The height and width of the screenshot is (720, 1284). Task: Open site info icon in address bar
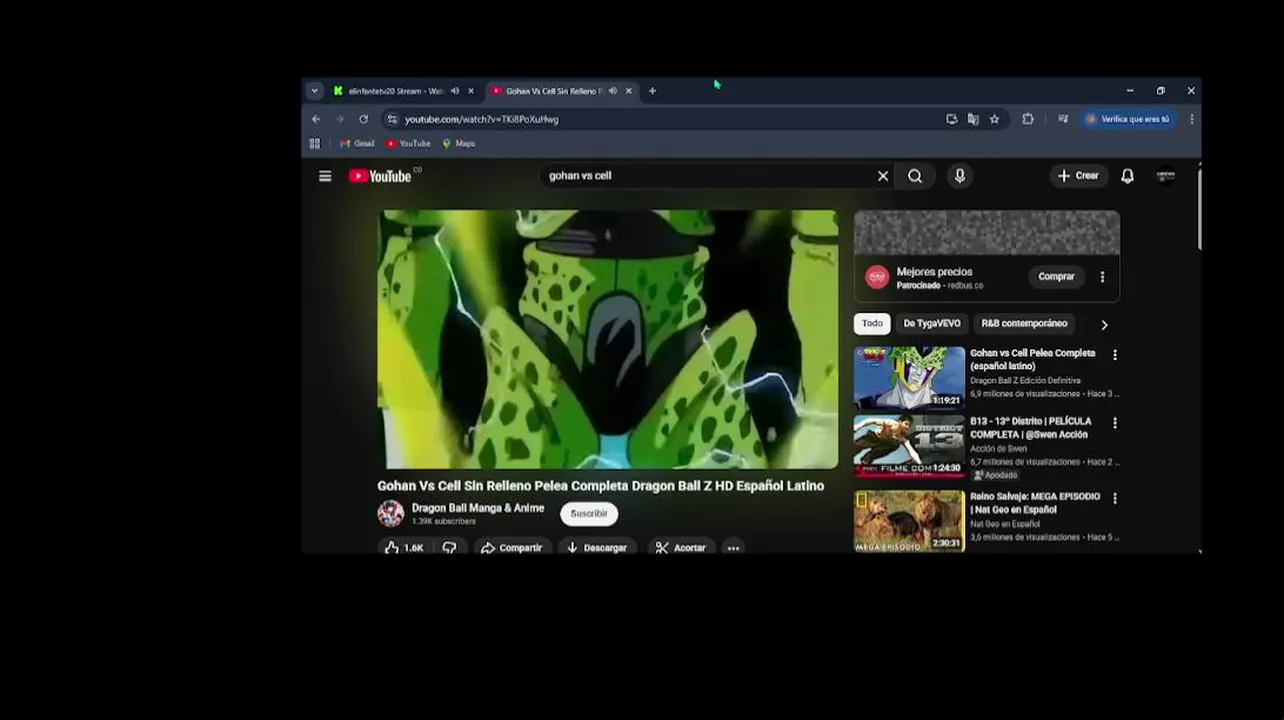pyautogui.click(x=392, y=119)
